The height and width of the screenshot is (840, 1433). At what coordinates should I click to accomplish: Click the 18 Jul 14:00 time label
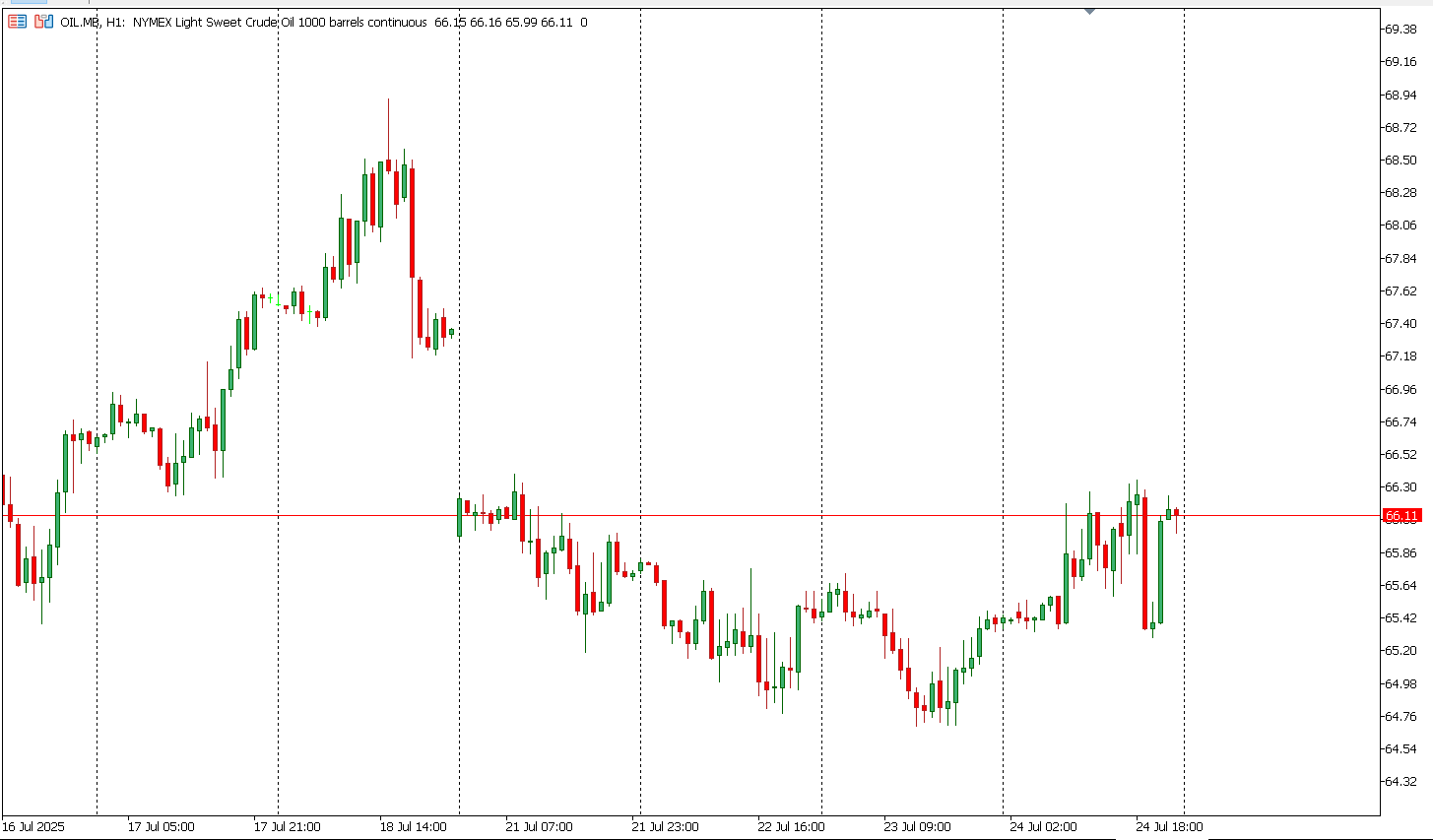pos(414,826)
